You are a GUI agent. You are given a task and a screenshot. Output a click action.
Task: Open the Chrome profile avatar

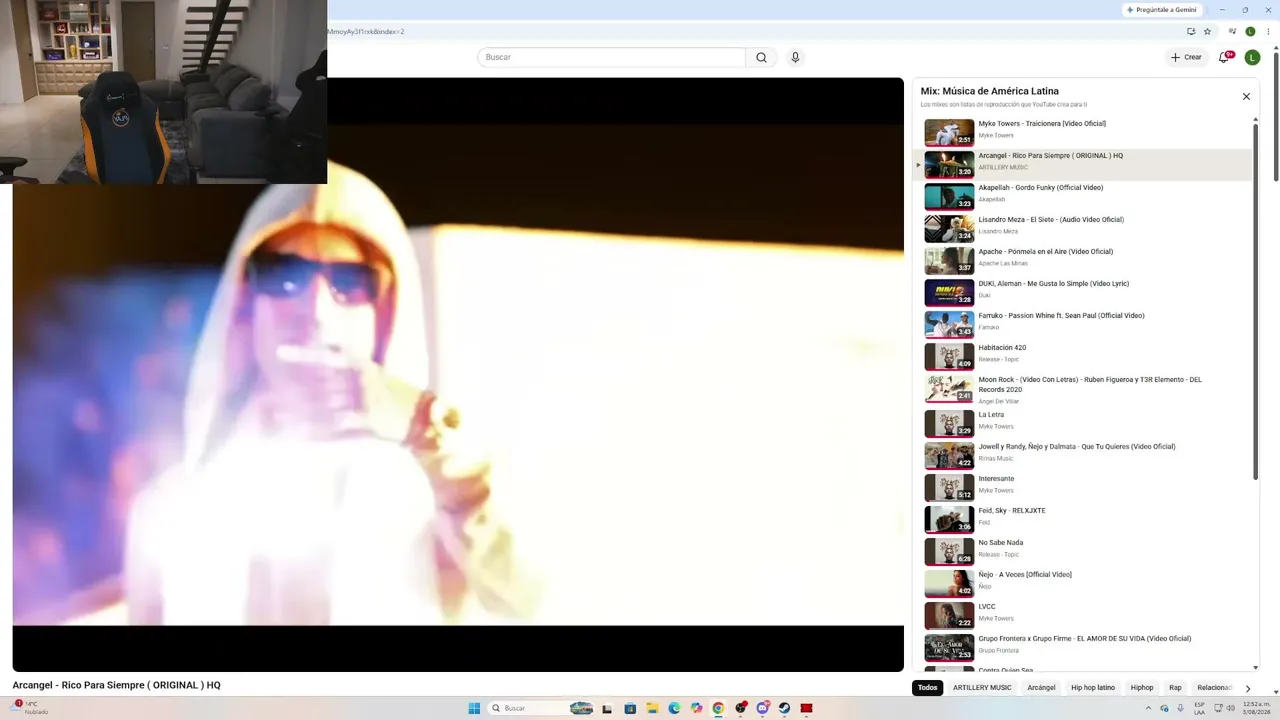pyautogui.click(x=1250, y=31)
